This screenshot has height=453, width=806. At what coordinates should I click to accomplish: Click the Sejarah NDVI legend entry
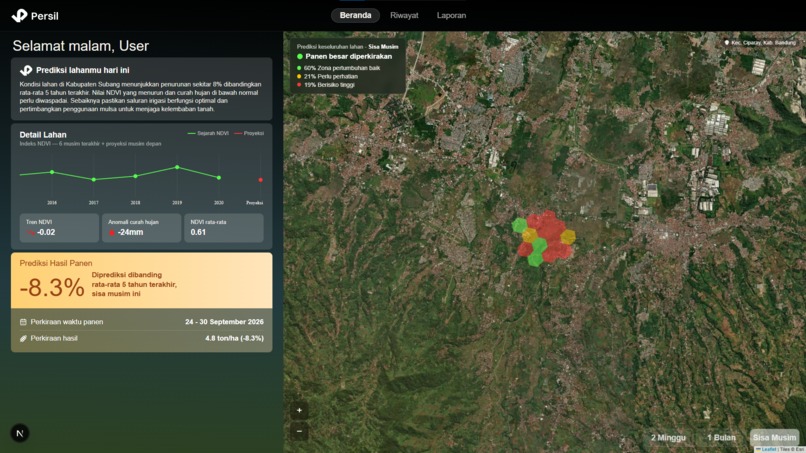pyautogui.click(x=208, y=133)
